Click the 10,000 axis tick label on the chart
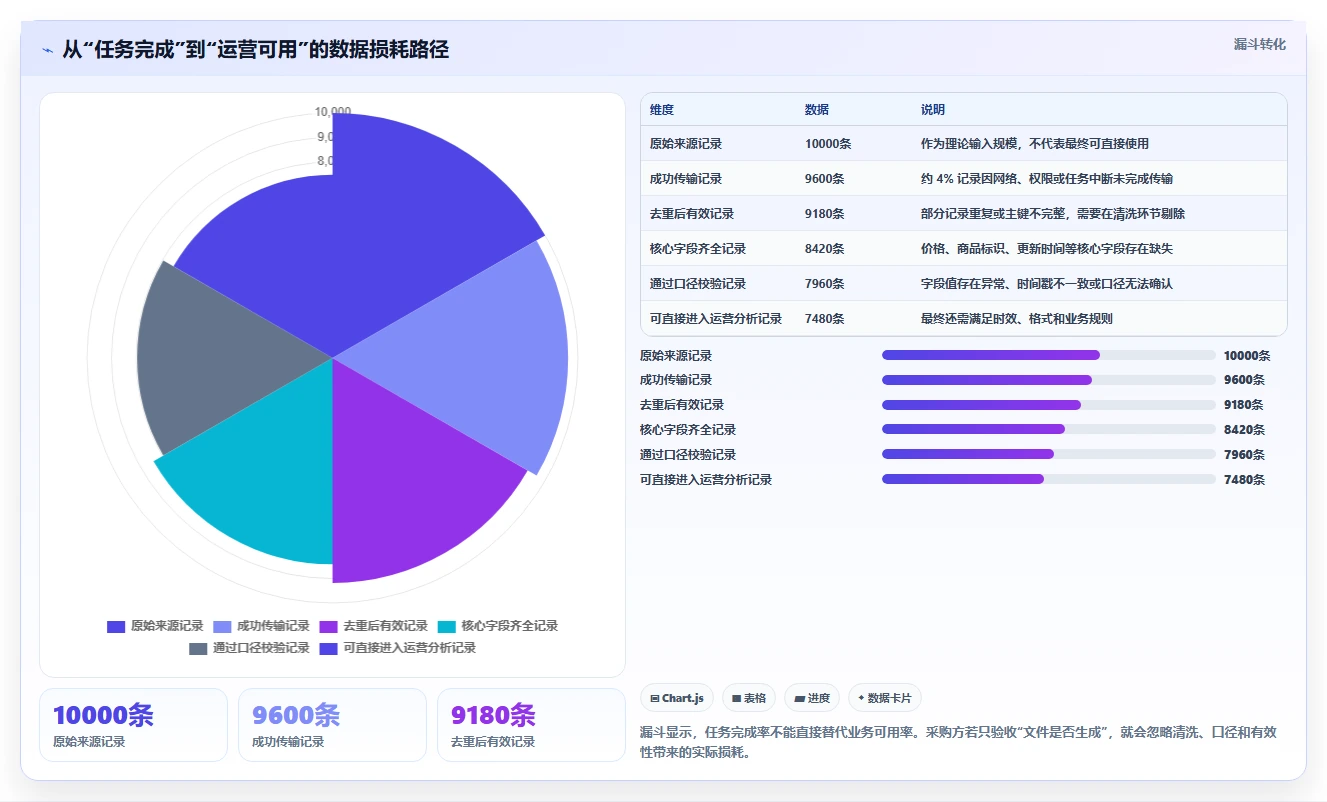This screenshot has width=1327, height=802. coord(333,112)
